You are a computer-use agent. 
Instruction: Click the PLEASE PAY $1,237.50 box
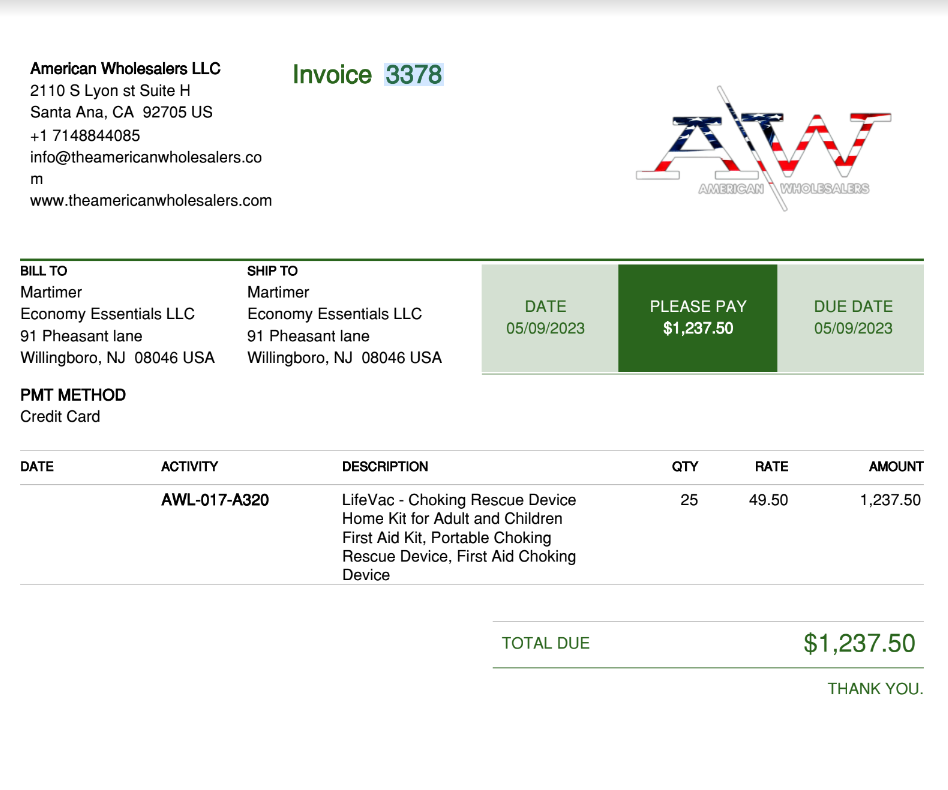[698, 318]
